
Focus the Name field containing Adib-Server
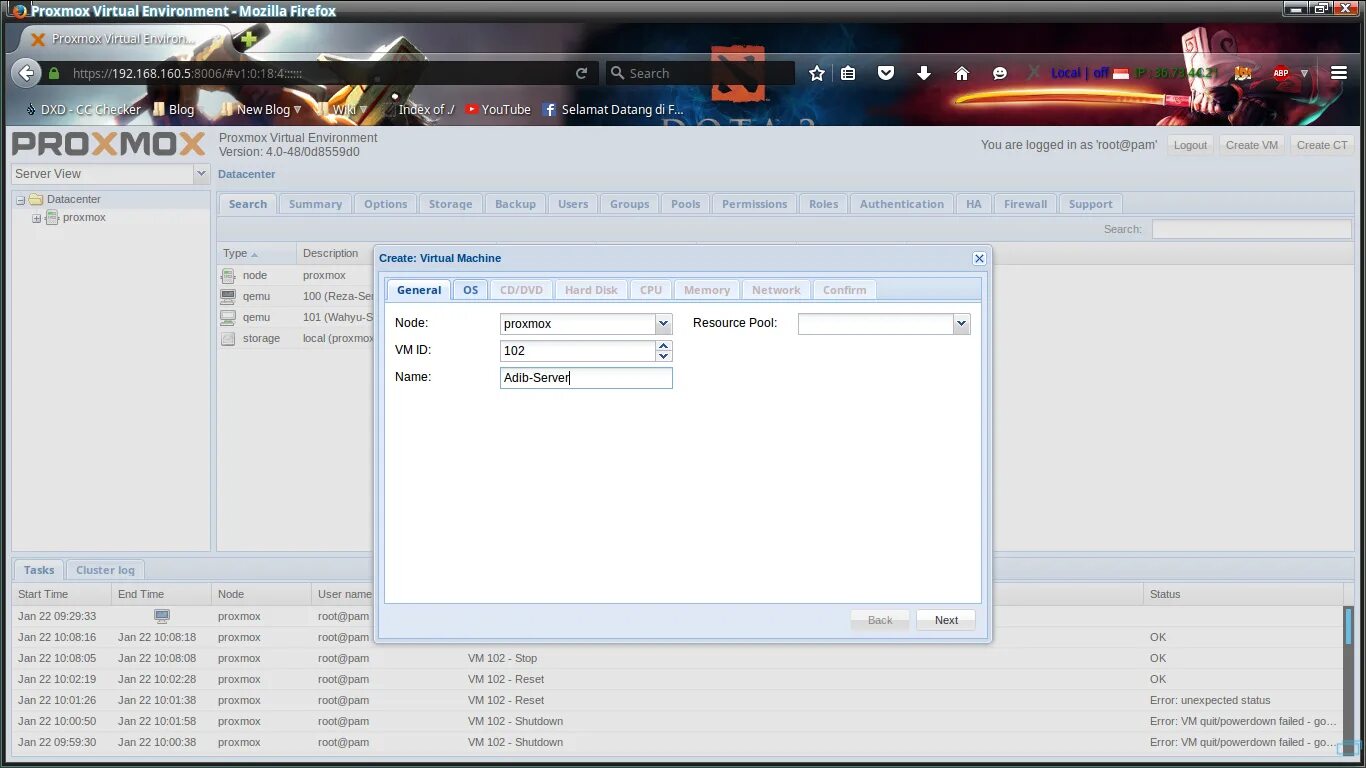coord(586,378)
